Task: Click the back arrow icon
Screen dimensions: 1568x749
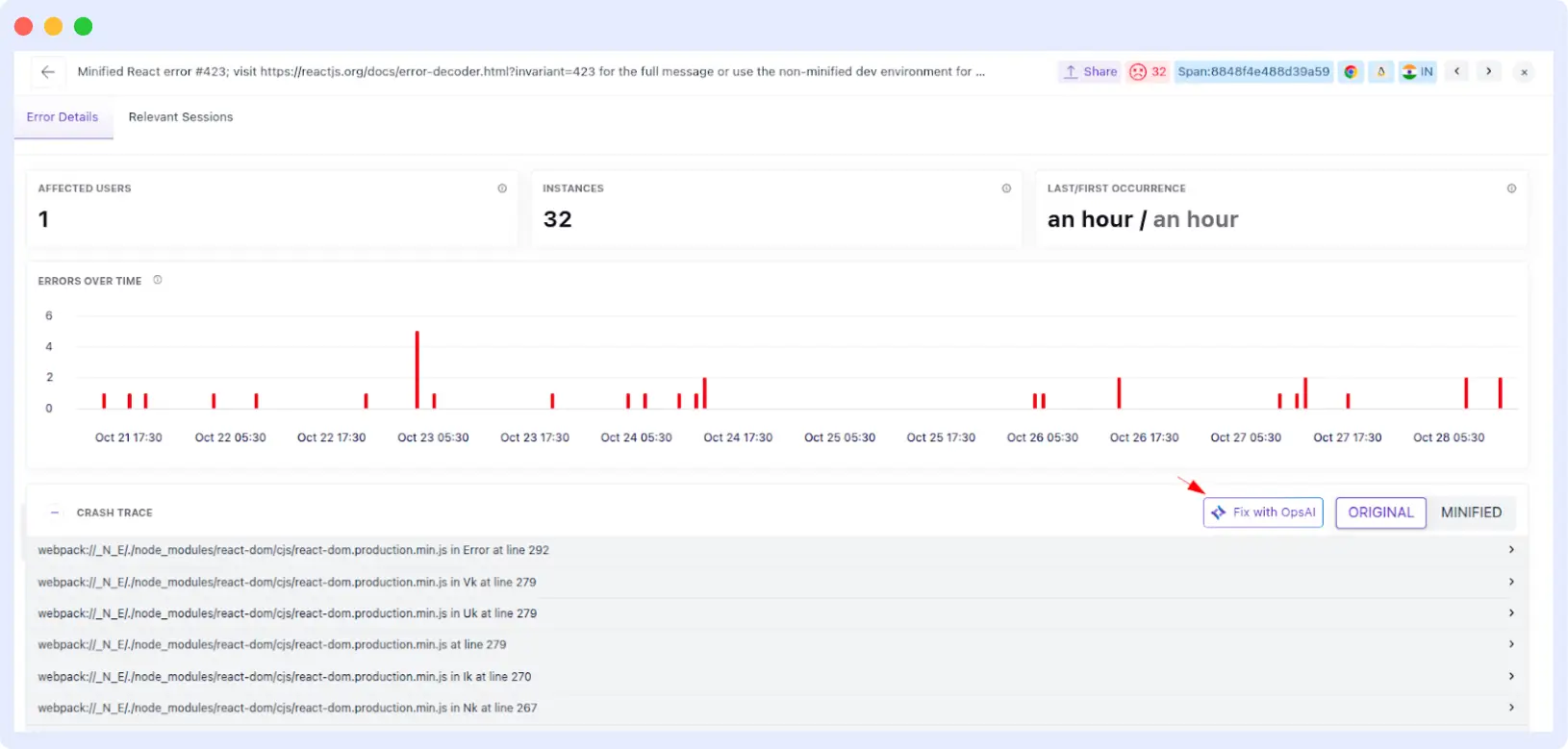Action: [x=47, y=72]
